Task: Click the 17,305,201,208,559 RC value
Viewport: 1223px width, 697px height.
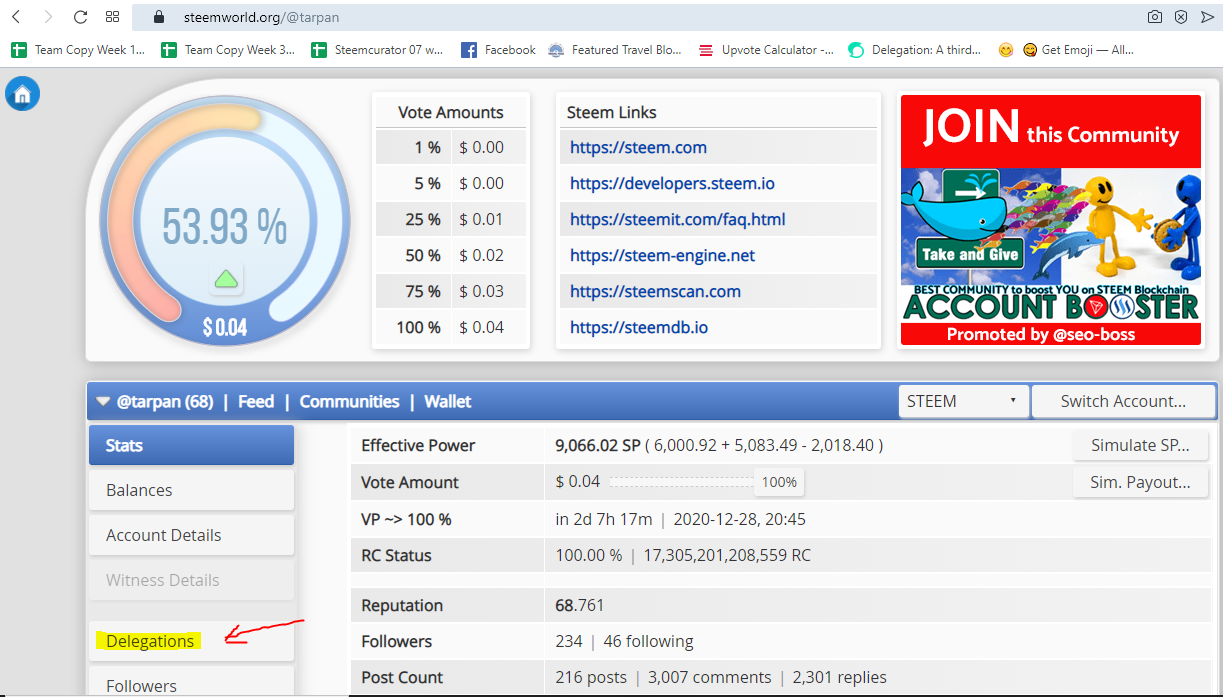Action: point(727,555)
